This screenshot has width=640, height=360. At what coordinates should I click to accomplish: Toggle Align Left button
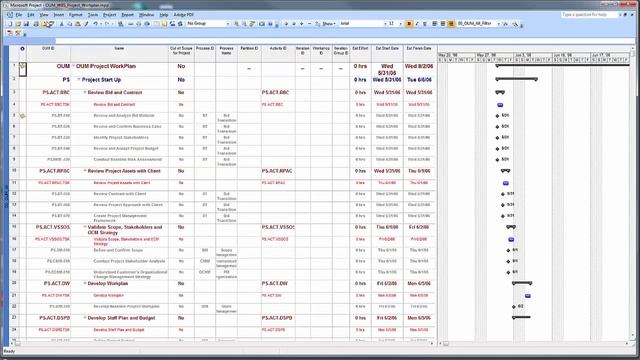[435, 24]
